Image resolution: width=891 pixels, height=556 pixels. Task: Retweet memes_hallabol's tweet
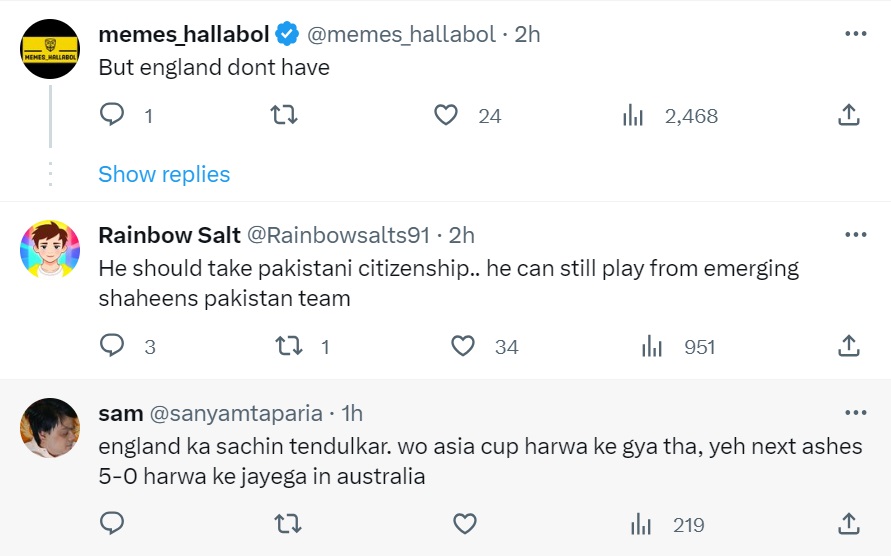coord(285,116)
